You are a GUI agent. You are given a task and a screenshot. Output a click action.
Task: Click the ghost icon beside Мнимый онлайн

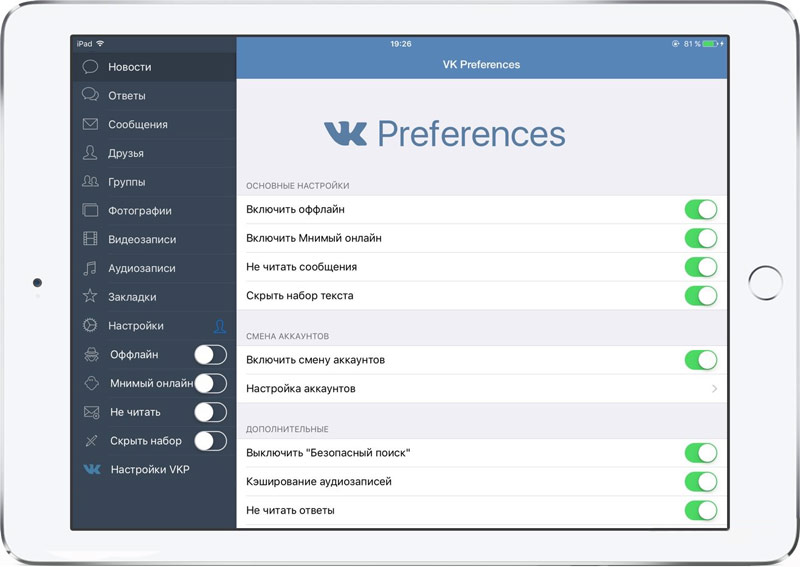pos(91,383)
